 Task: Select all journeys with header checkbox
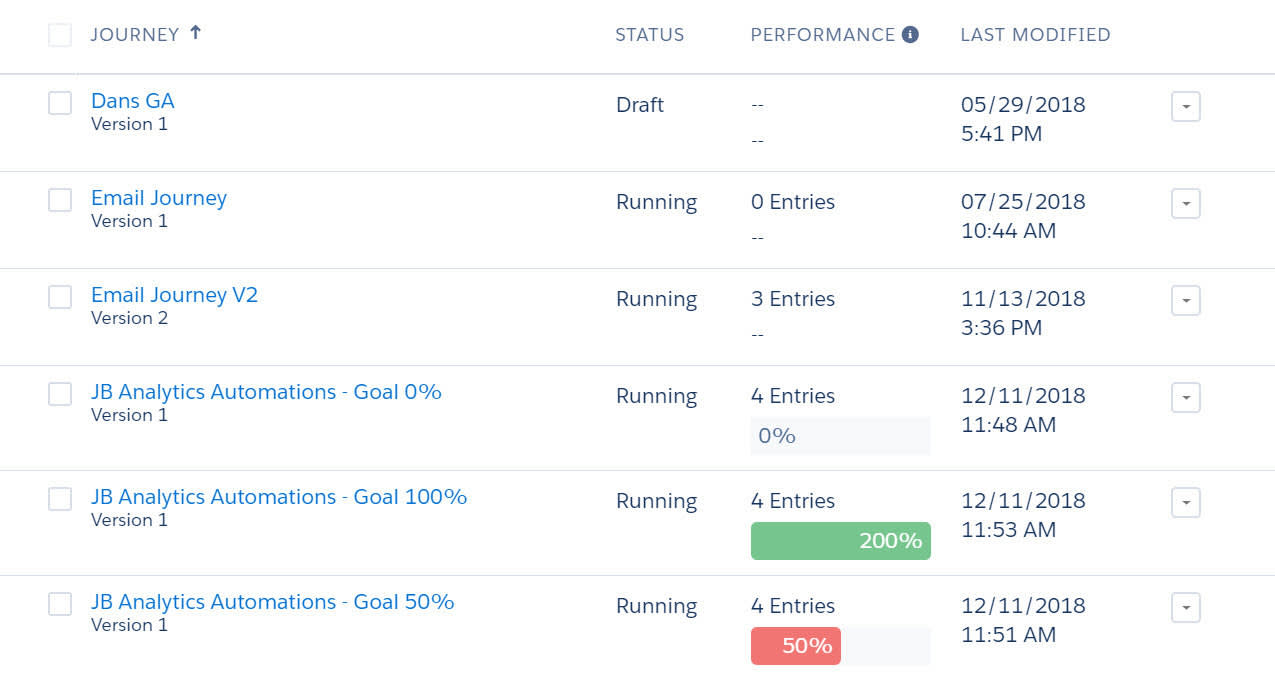(x=60, y=35)
